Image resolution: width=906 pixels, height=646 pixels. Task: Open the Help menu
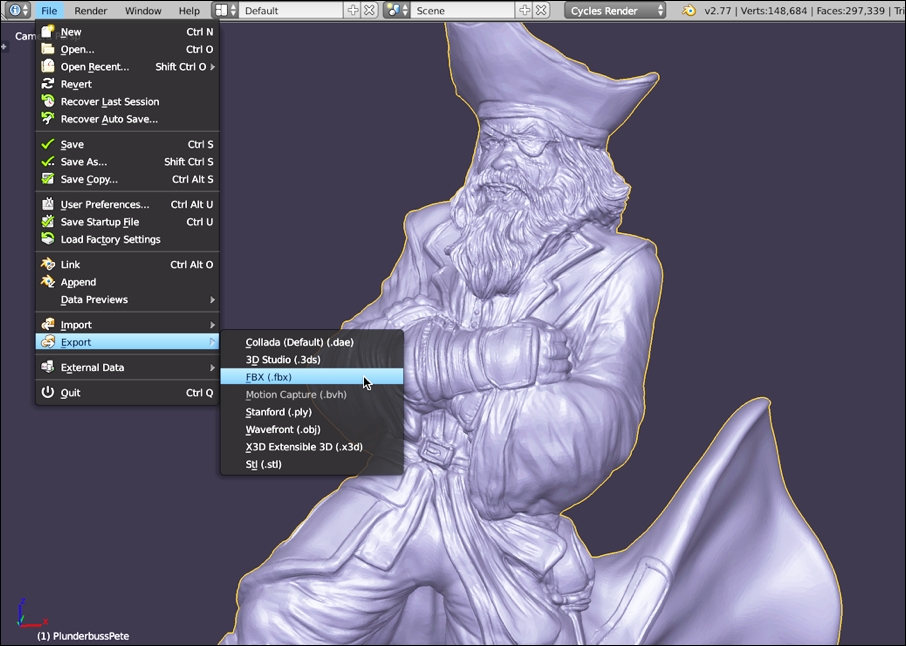(x=189, y=10)
